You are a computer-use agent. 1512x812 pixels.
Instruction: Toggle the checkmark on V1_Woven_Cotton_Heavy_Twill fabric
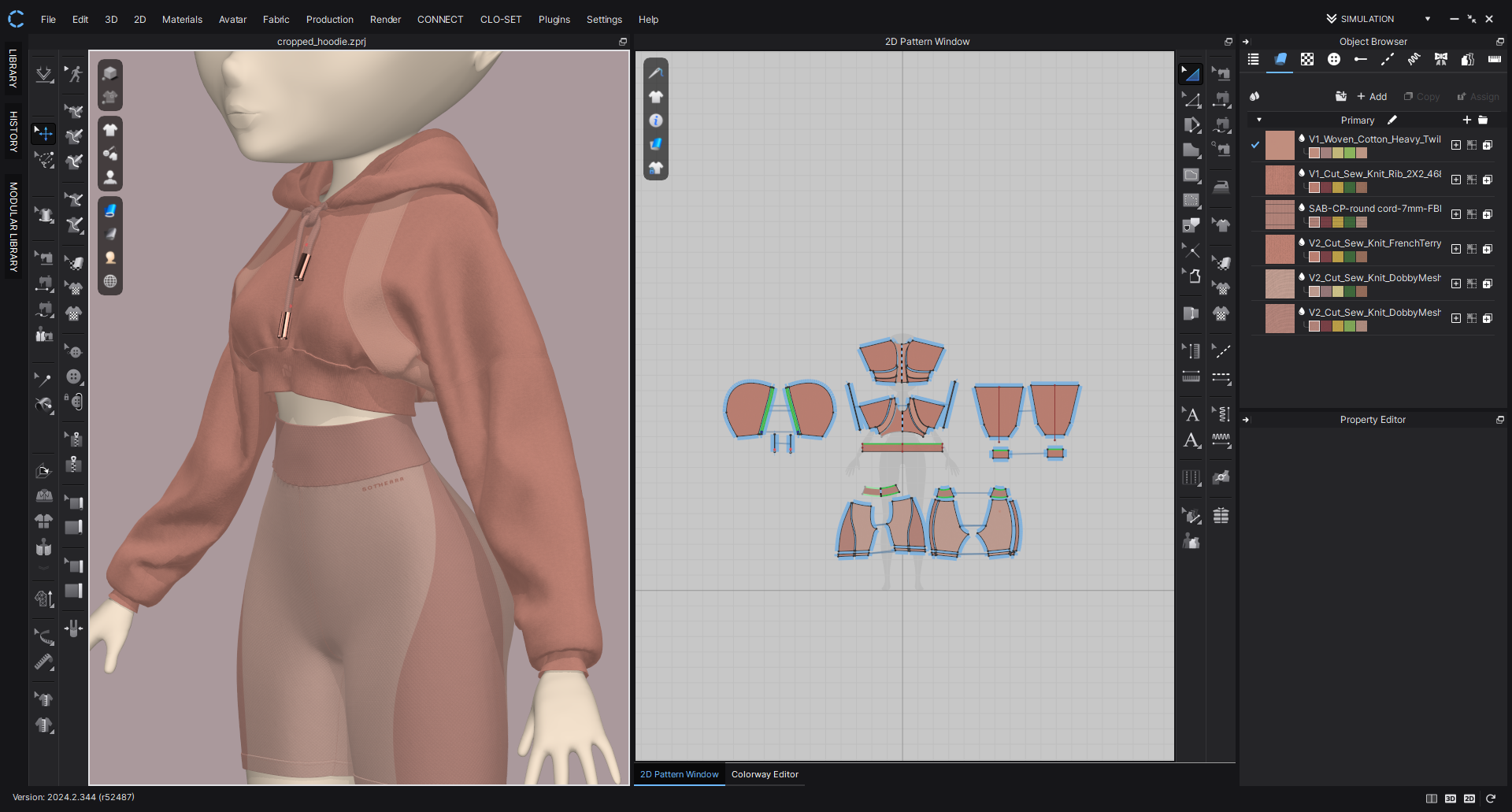[1255, 145]
